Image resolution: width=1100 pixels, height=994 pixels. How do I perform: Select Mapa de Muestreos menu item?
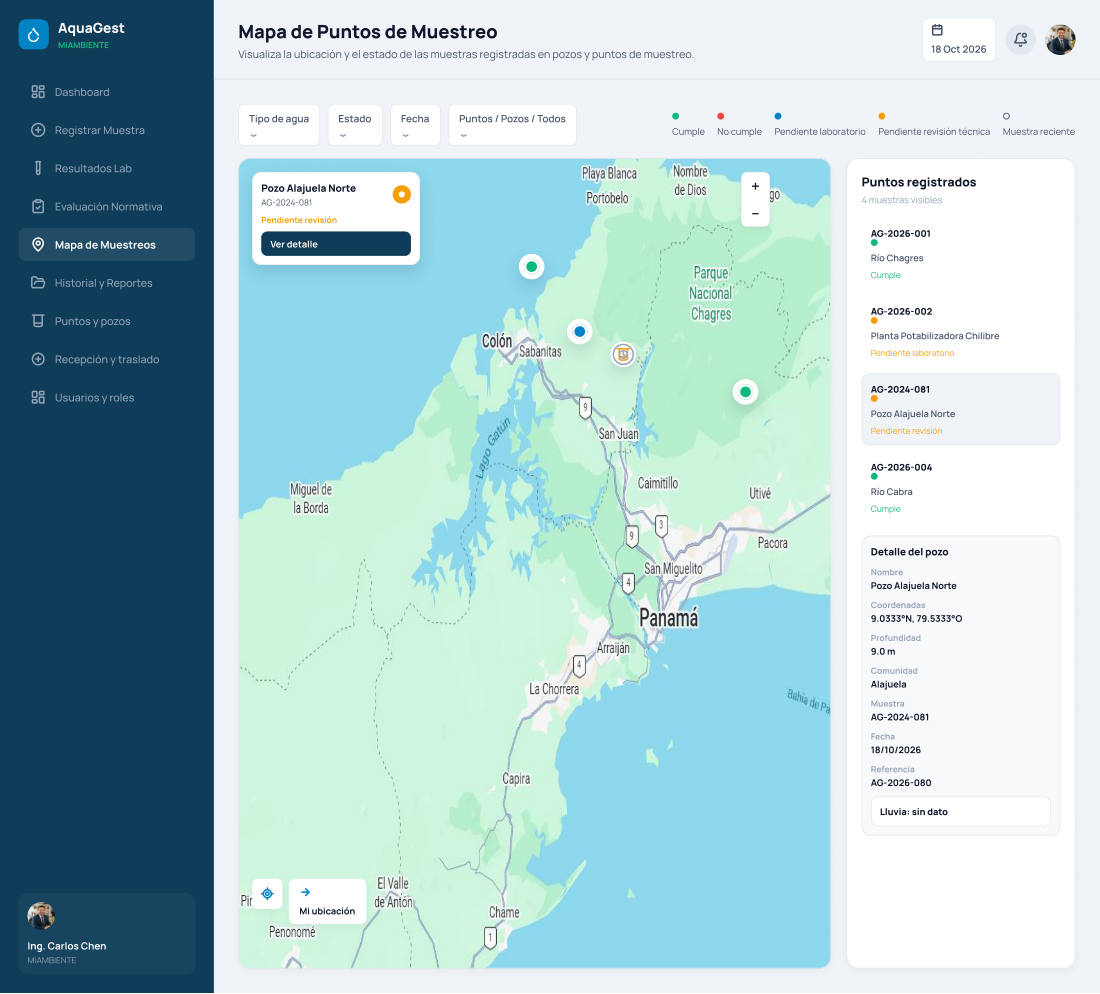point(107,245)
